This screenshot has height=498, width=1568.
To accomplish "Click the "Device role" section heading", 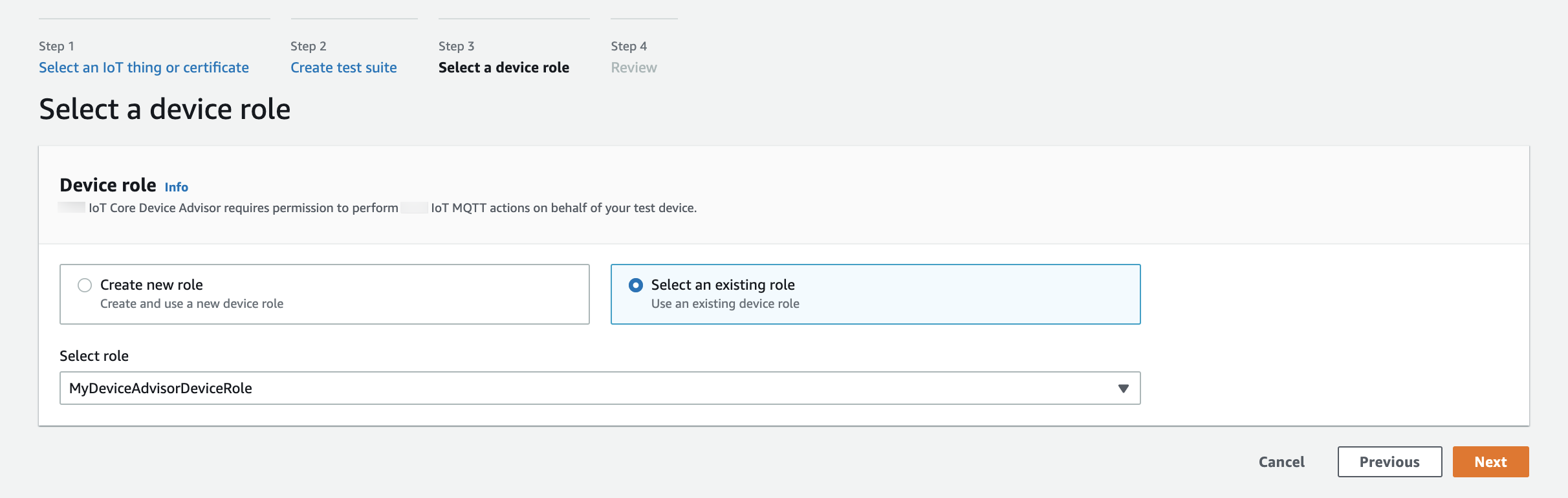I will tap(107, 186).
